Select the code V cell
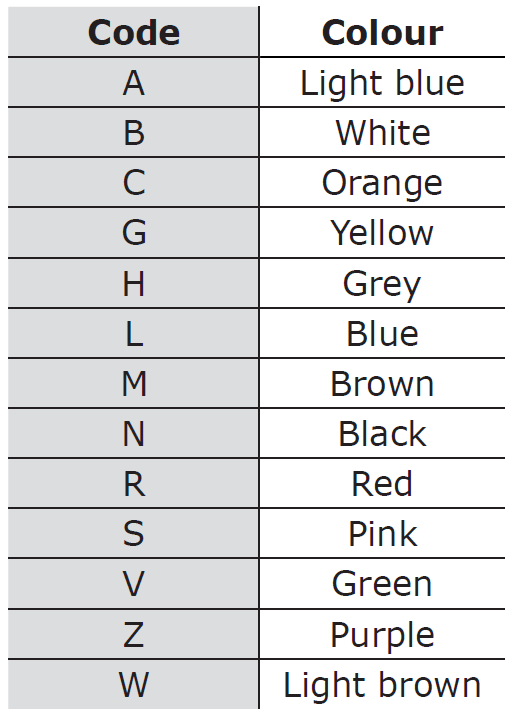This screenshot has width=520, height=718. pos(133,584)
